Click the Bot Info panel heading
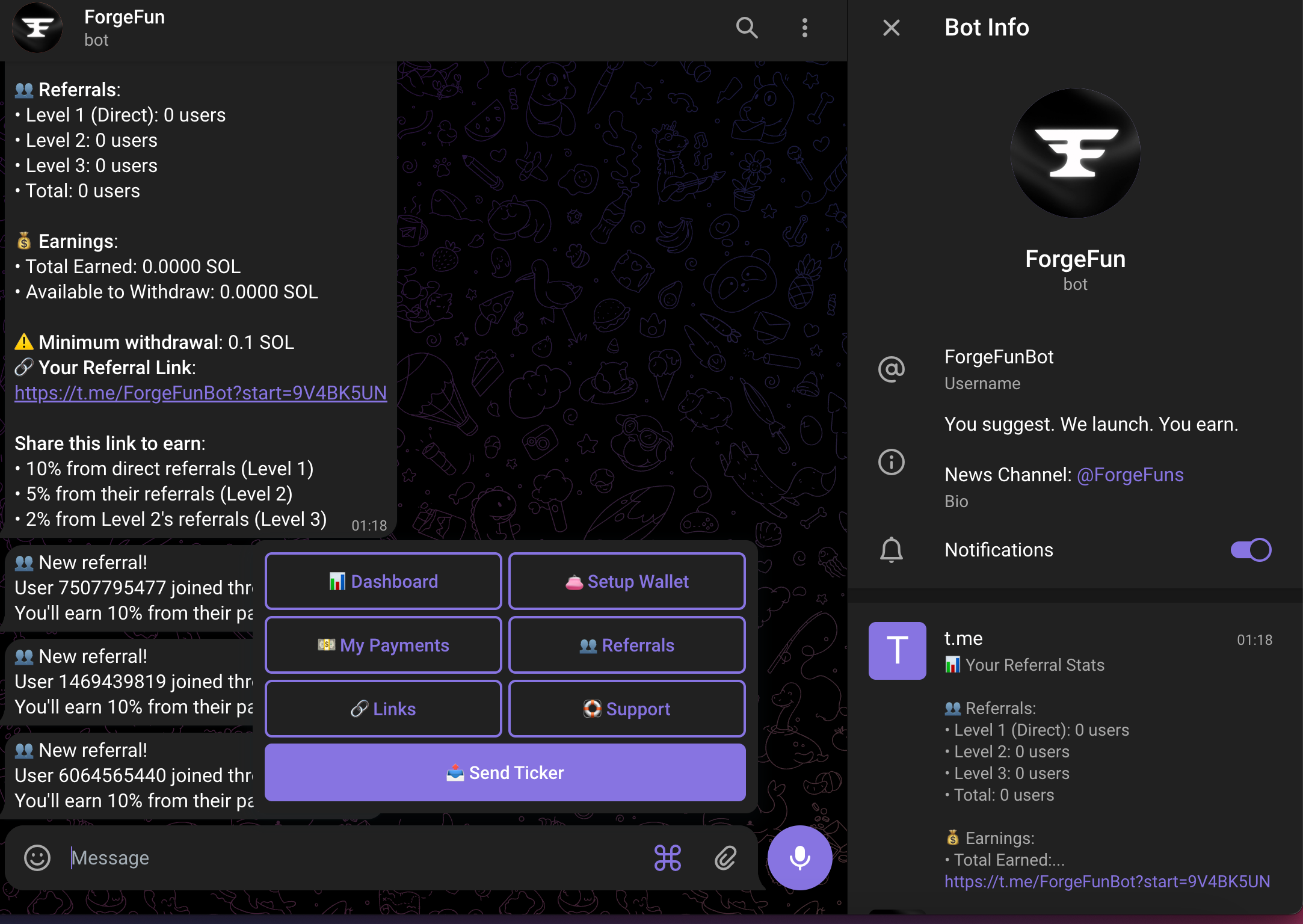This screenshot has height=924, width=1303. point(987,28)
